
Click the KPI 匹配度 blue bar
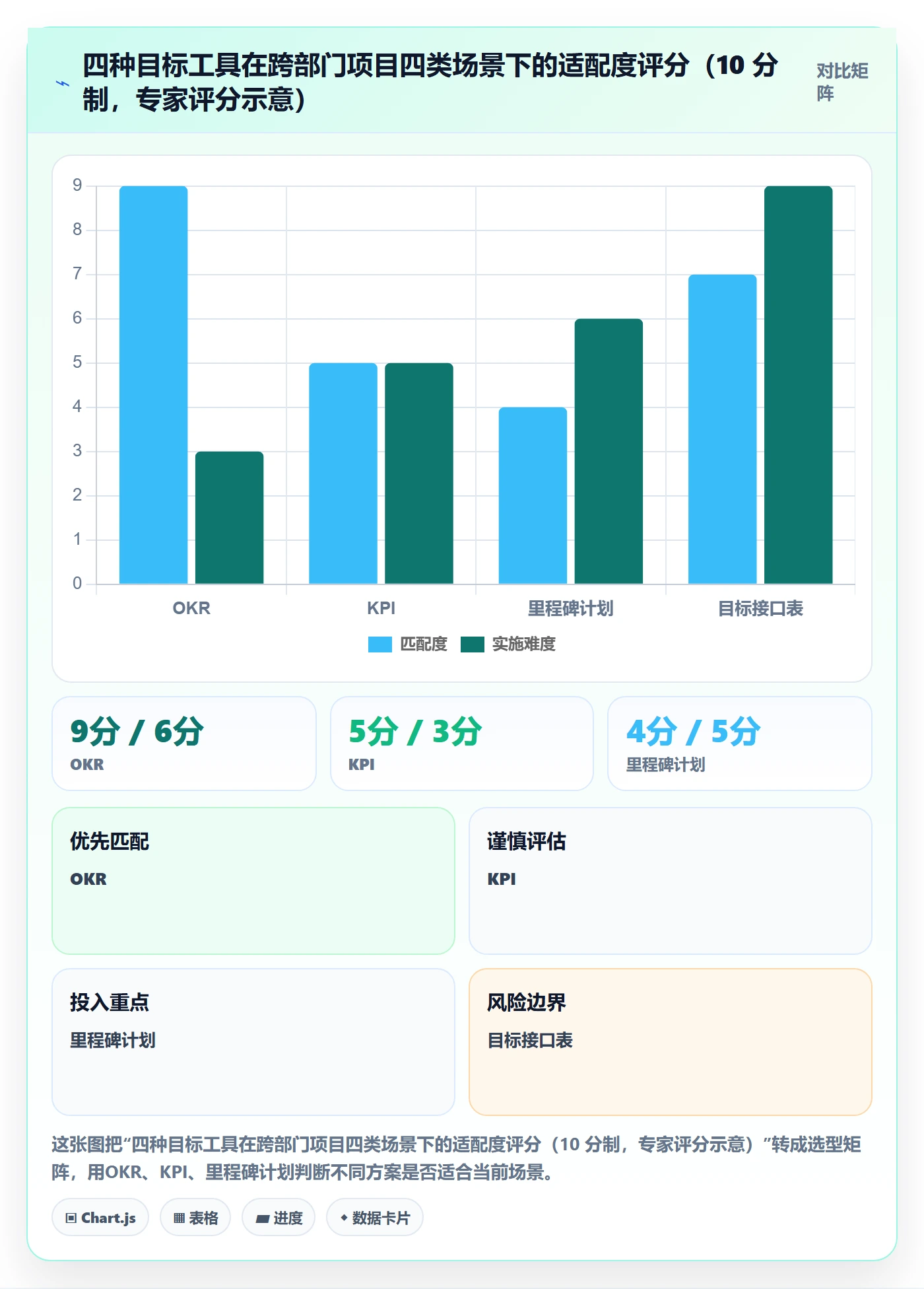tap(343, 473)
